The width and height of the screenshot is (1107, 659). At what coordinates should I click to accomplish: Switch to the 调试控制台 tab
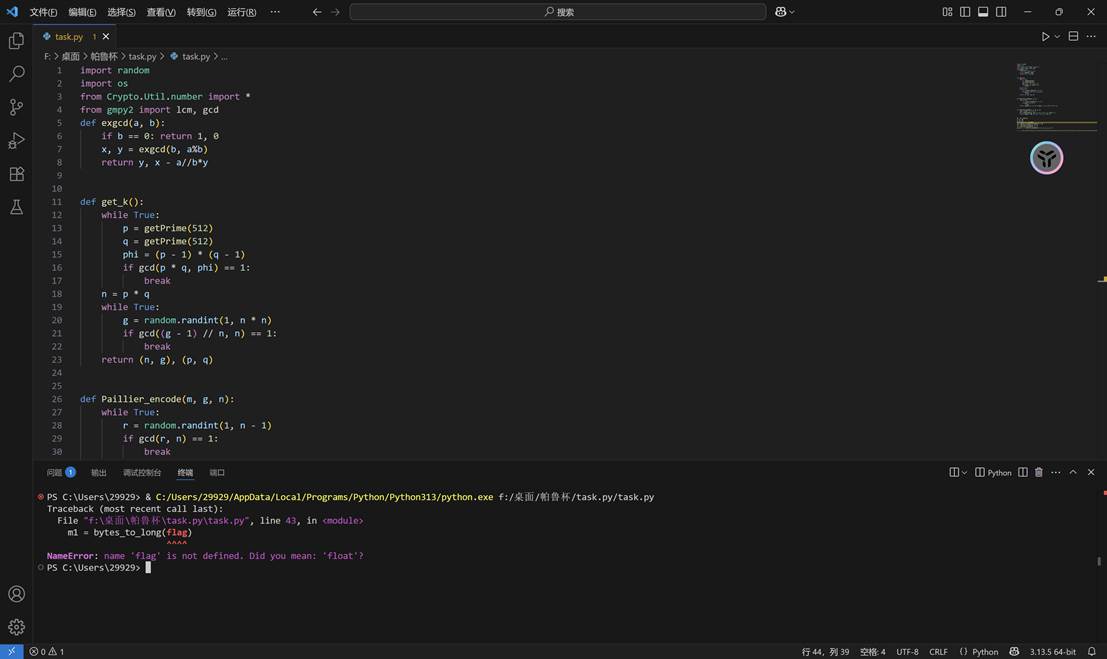(141, 472)
